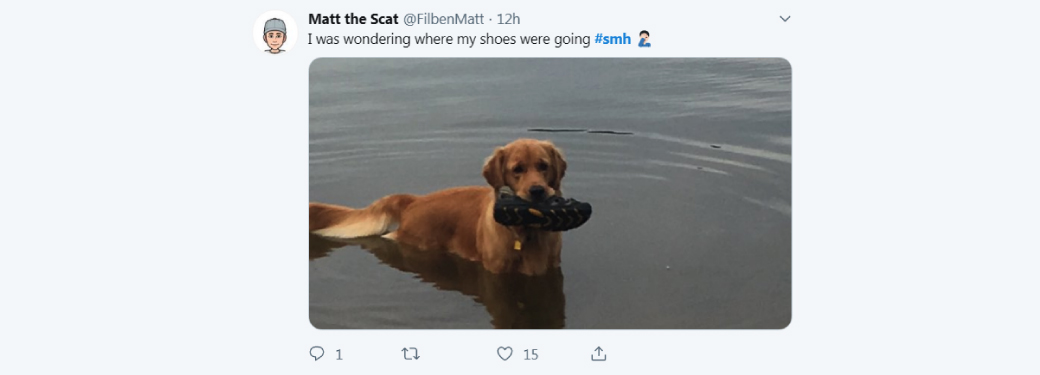Click the facepalm emoji in the tweet
Viewport: 1040px width, 375px height.
click(644, 39)
